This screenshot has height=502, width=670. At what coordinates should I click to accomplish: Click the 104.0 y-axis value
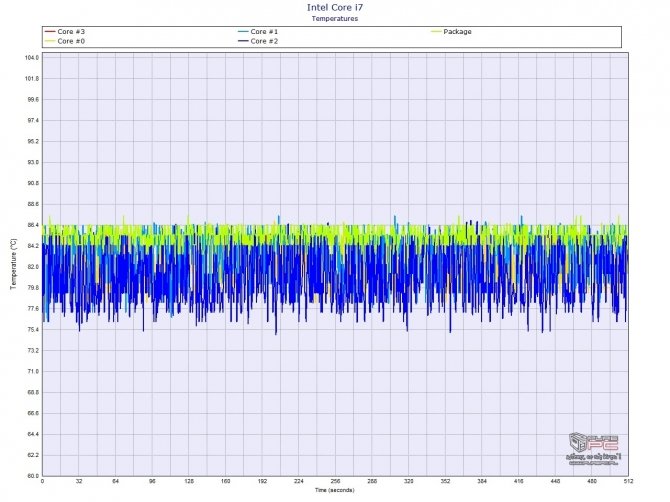pos(32,58)
